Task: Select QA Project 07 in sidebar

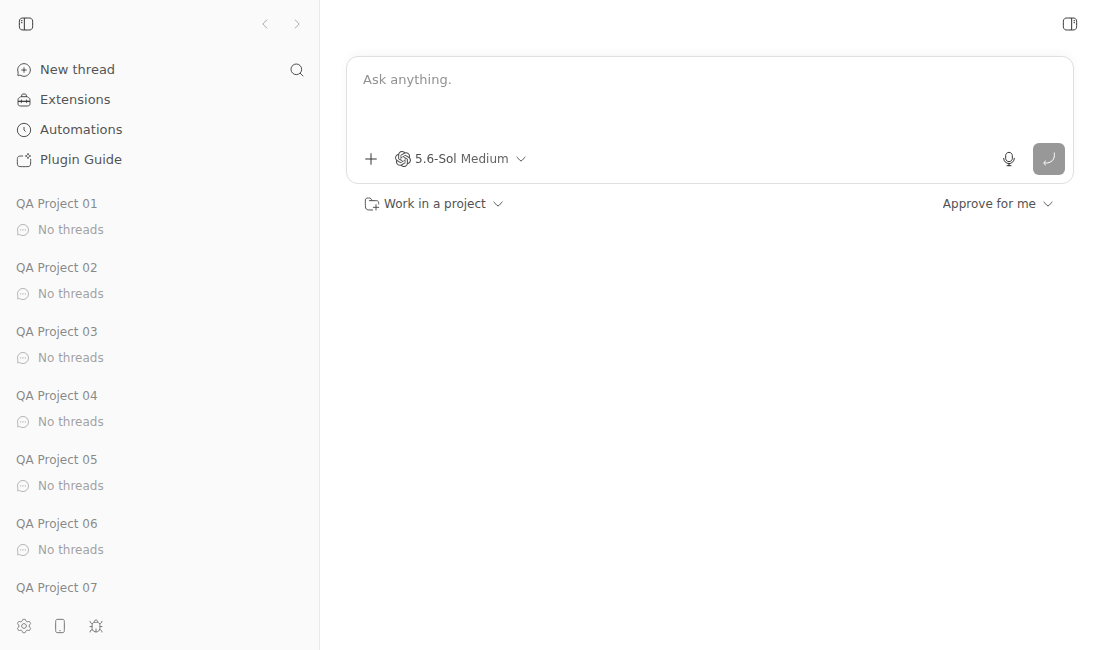Action: click(x=57, y=588)
